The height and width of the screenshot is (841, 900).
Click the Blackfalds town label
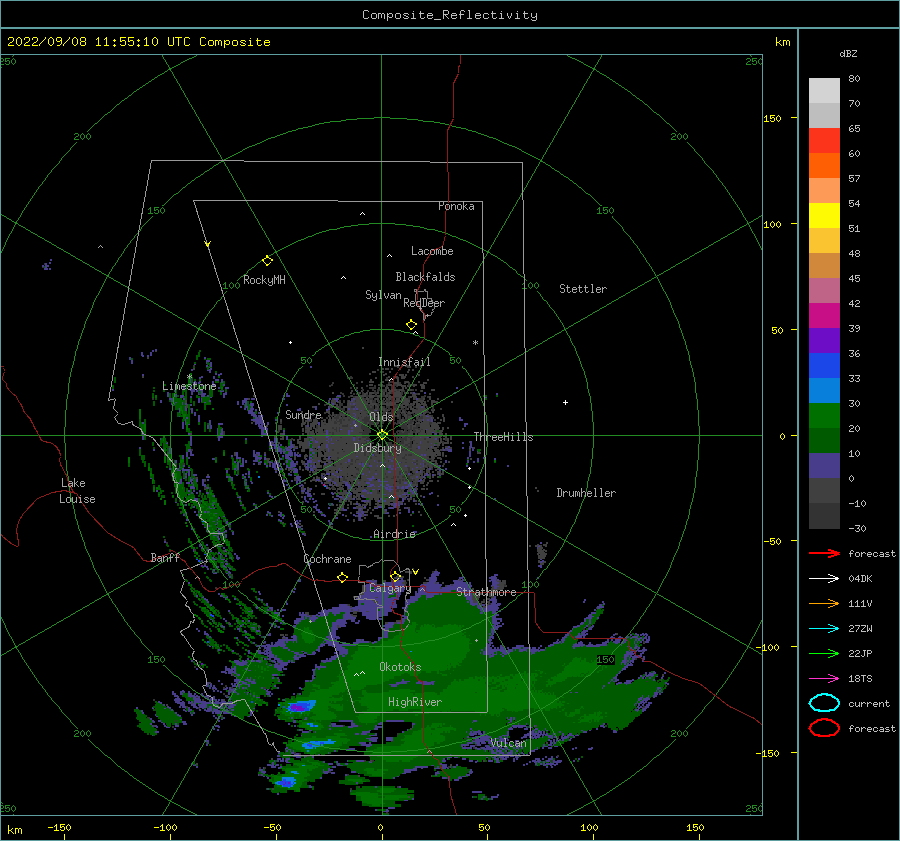click(x=425, y=277)
